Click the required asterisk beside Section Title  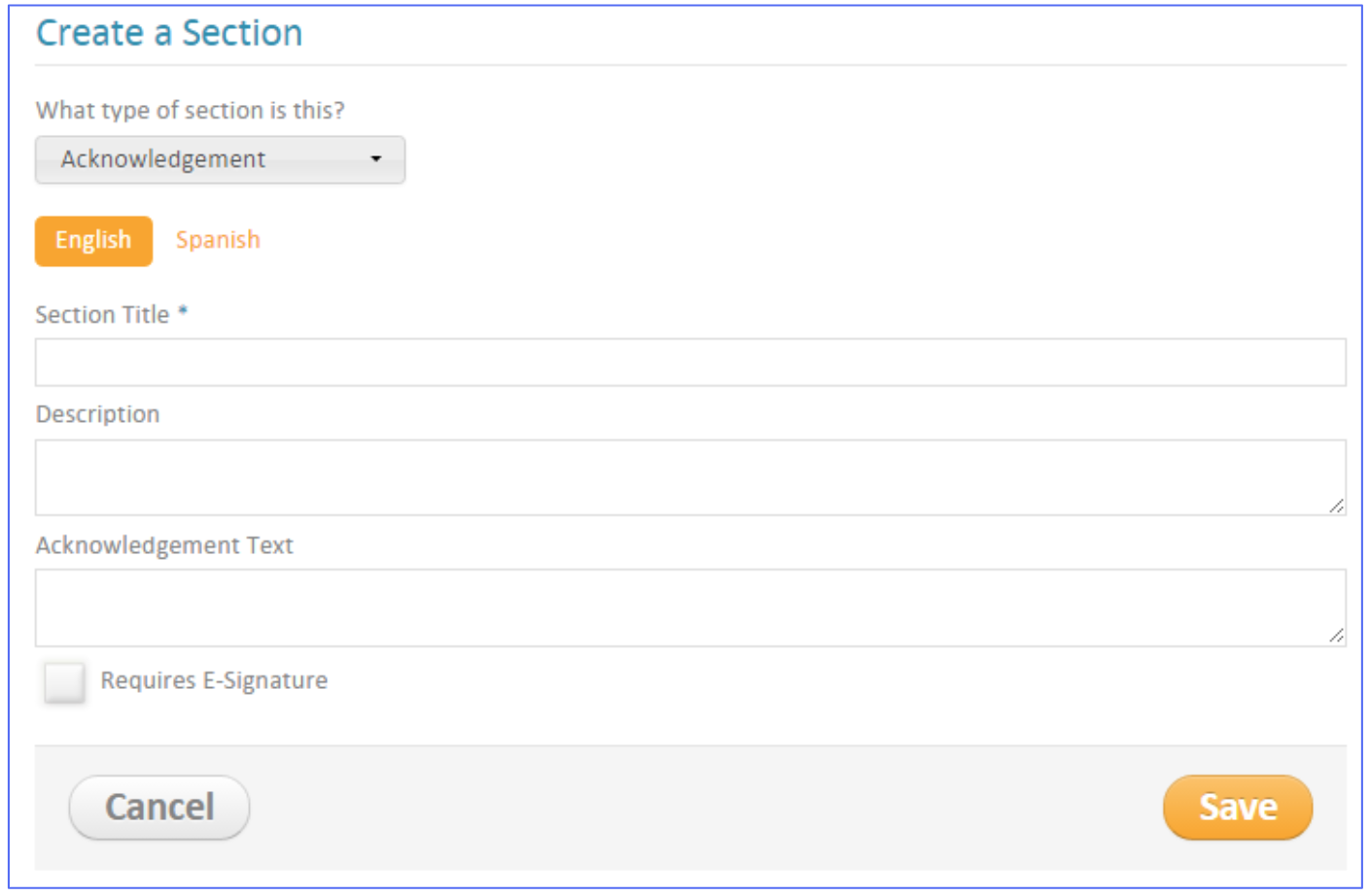click(x=183, y=311)
